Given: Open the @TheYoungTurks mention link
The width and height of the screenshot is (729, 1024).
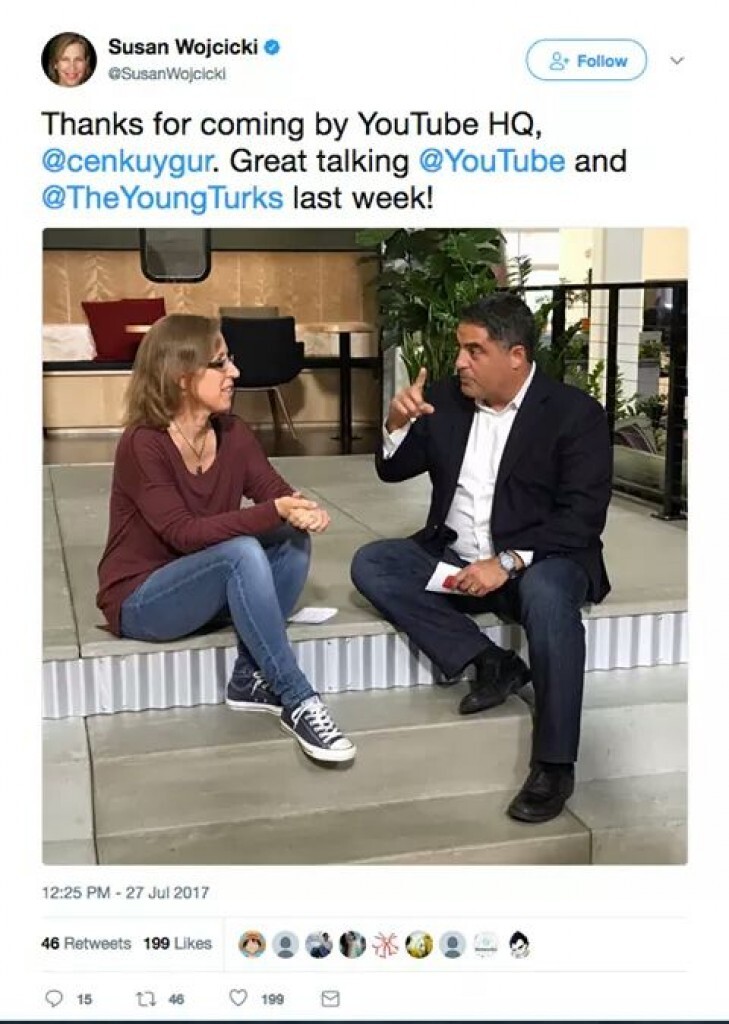Looking at the screenshot, I should [162, 198].
